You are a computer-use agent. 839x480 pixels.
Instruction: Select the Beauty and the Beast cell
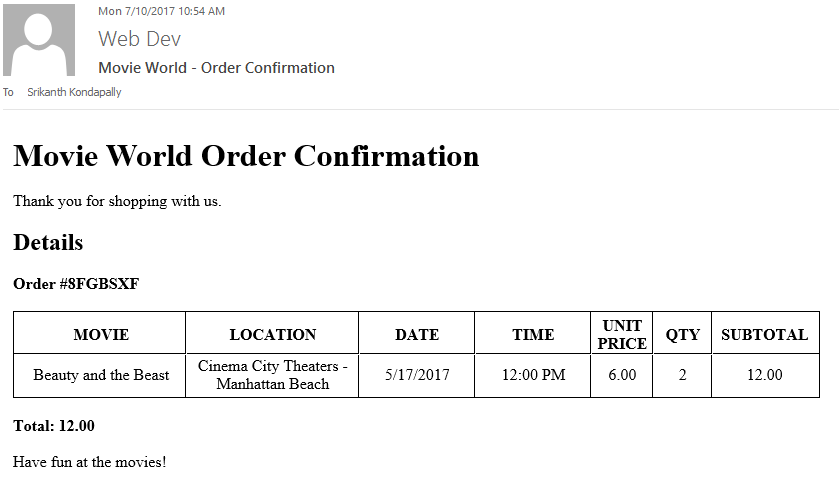click(100, 375)
